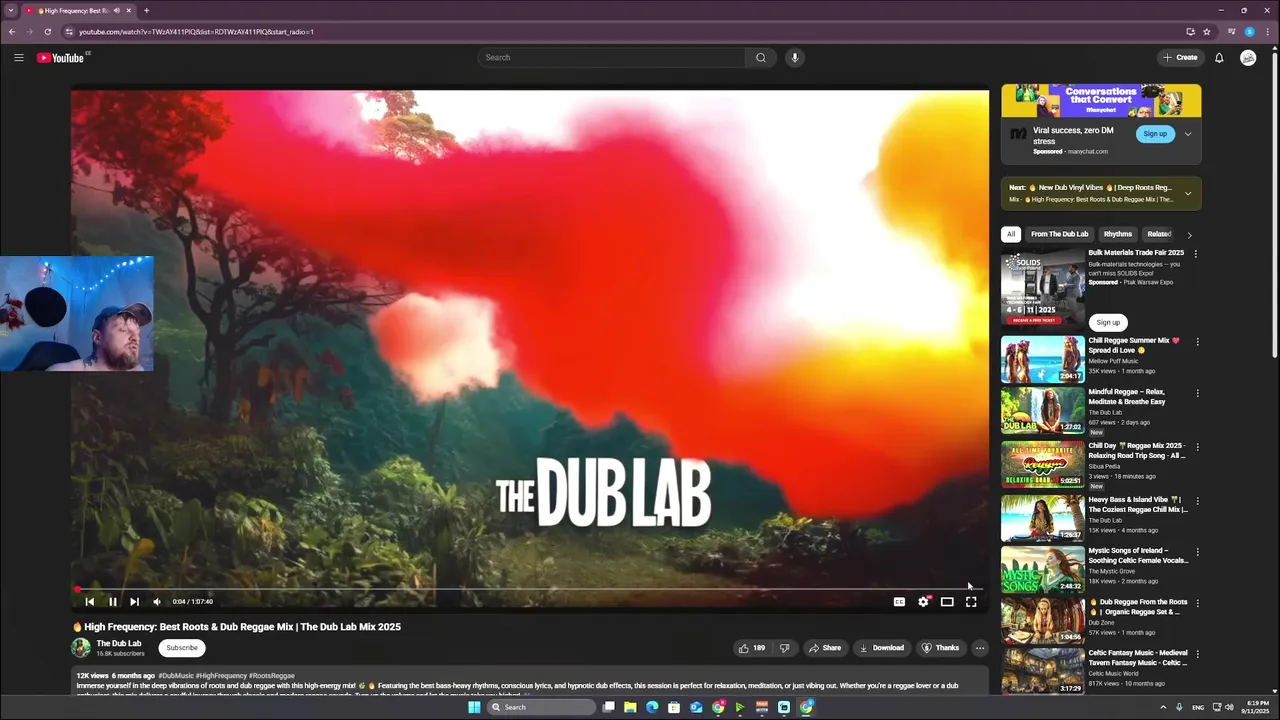Click the browser address bar URL
The image size is (1280, 720).
tap(196, 31)
